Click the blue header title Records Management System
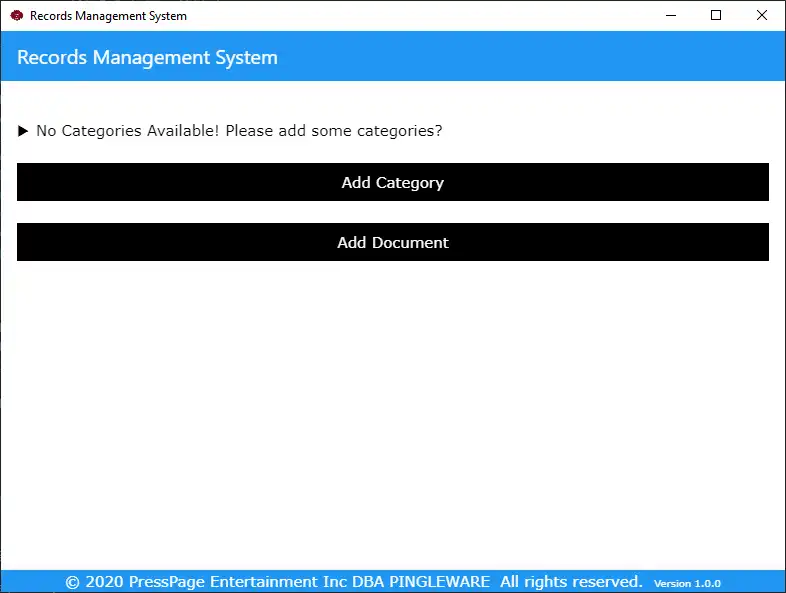 point(147,58)
